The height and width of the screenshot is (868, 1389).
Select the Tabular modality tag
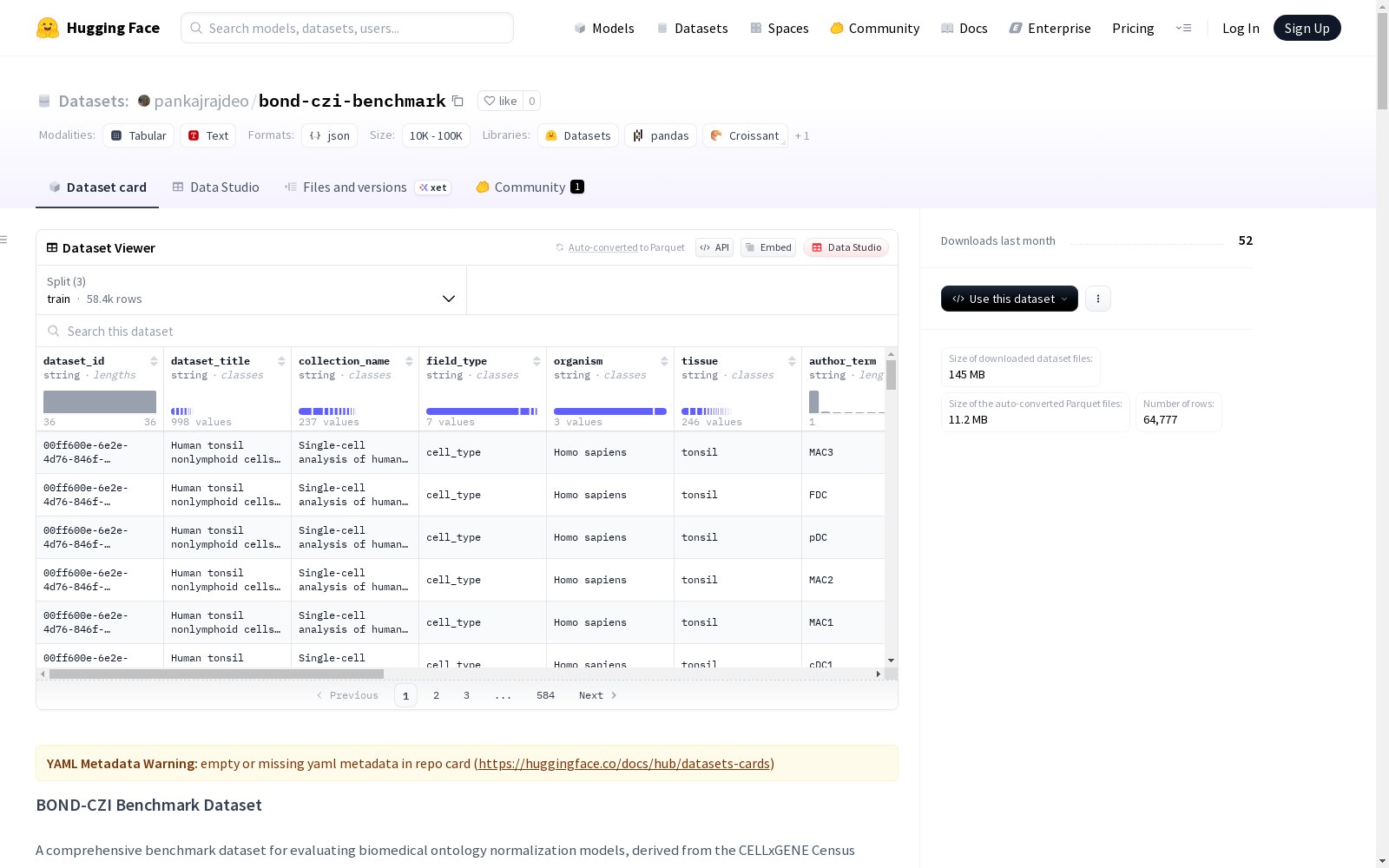coord(139,135)
